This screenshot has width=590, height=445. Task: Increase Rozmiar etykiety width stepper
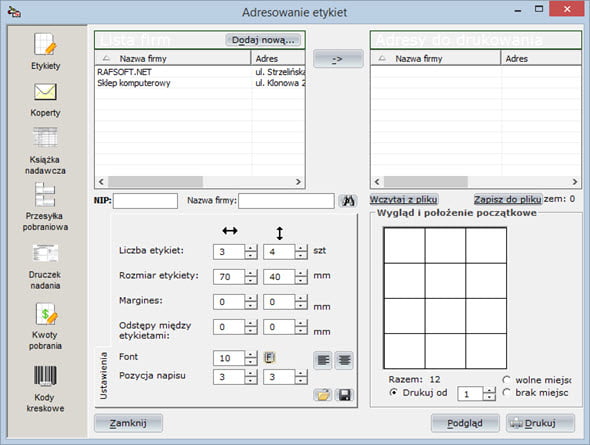click(x=251, y=273)
